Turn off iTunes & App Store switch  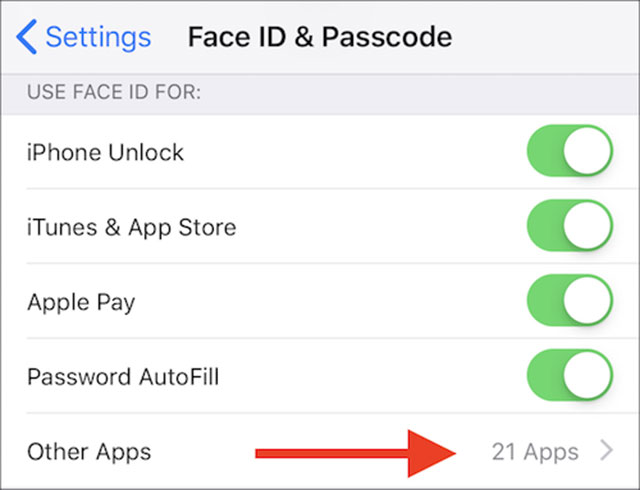[x=569, y=227]
